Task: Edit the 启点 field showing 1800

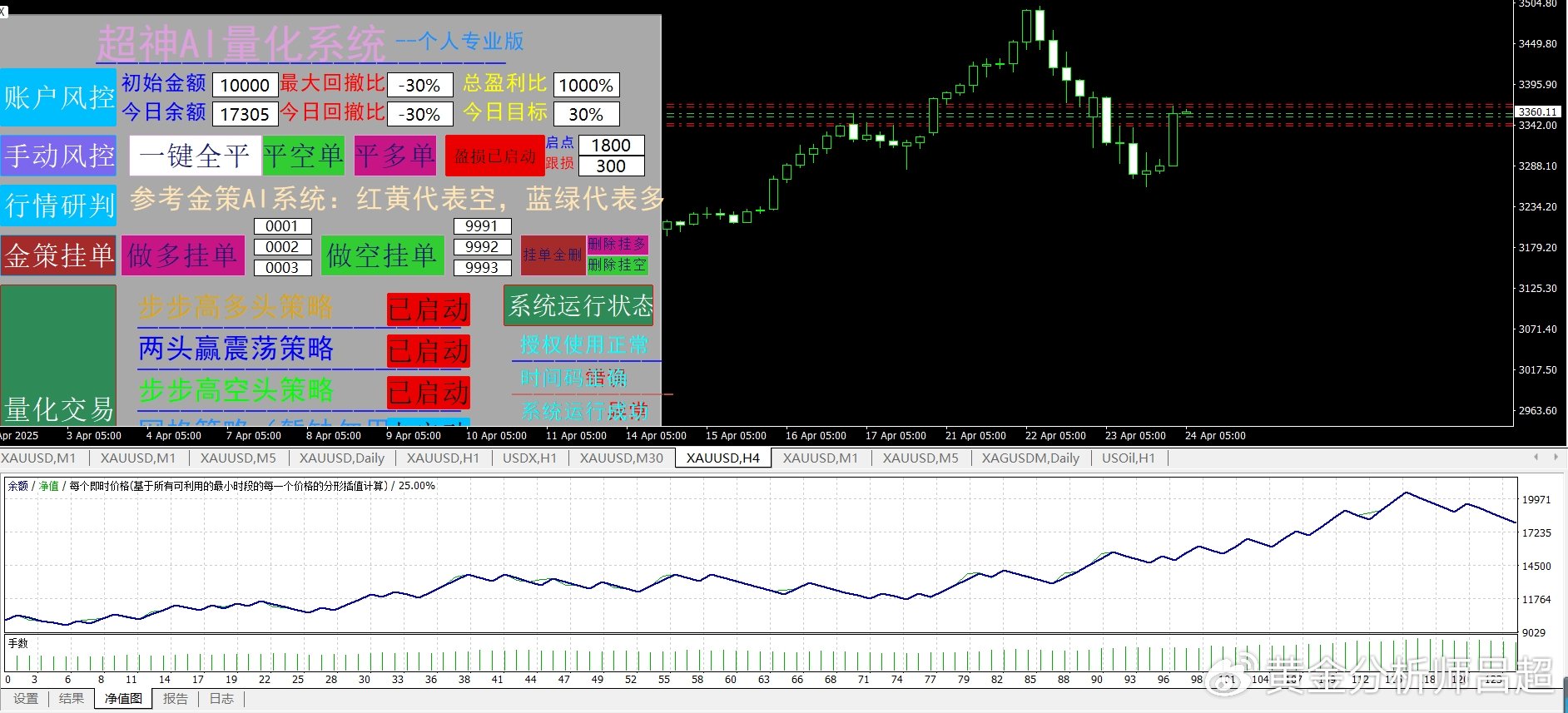Action: click(x=611, y=145)
